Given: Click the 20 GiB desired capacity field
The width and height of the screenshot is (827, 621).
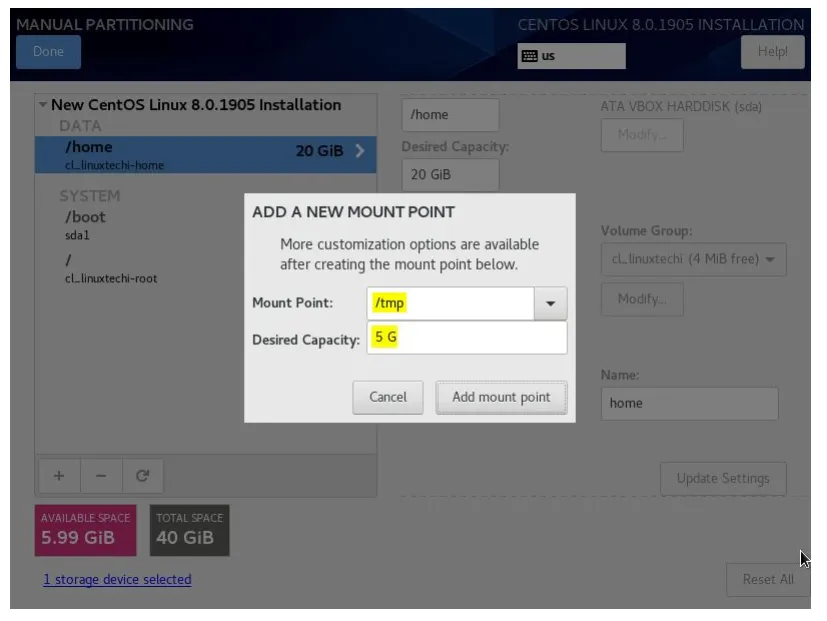Looking at the screenshot, I should (450, 175).
